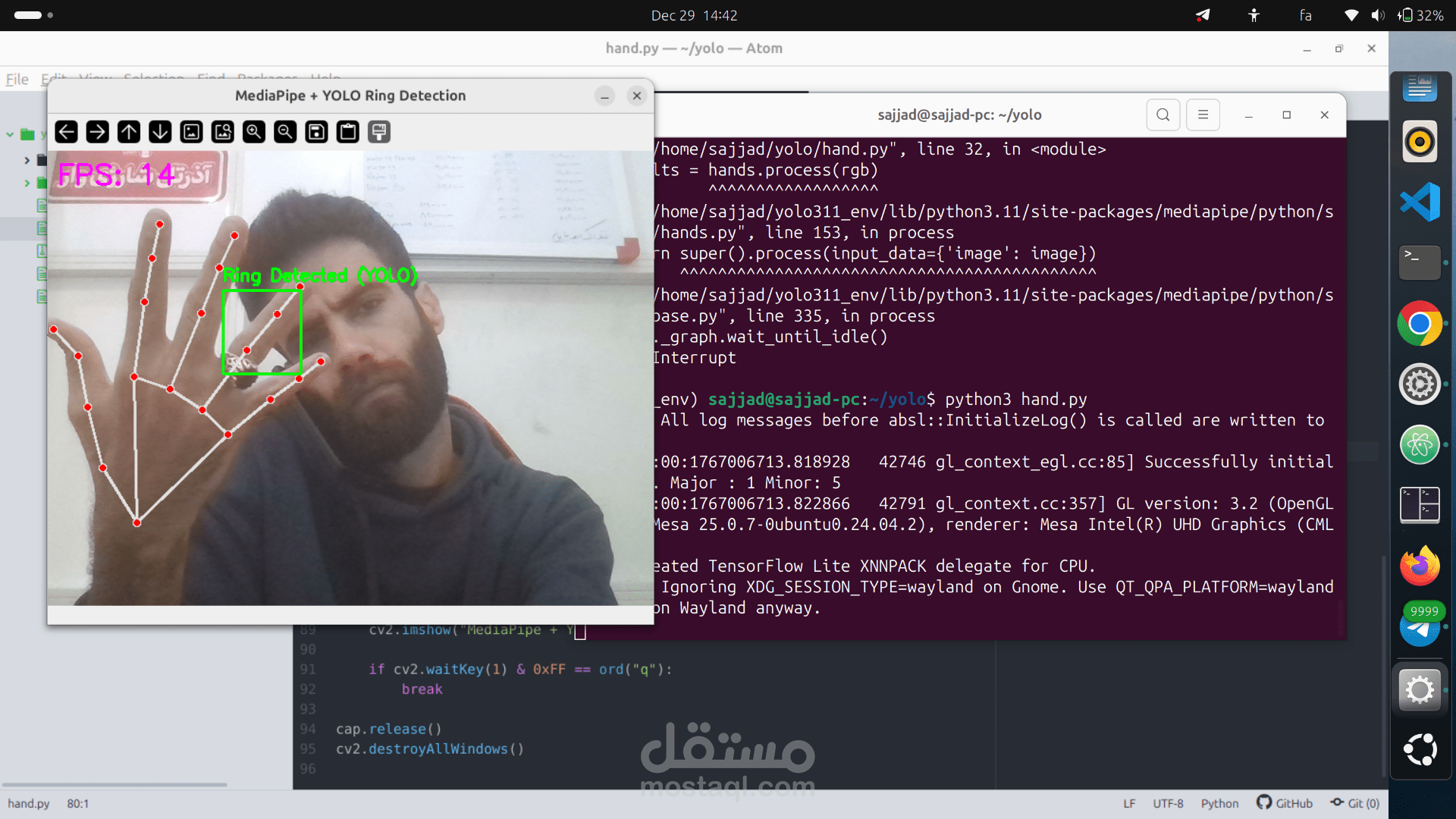Image resolution: width=1456 pixels, height=819 pixels.
Task: Expand the first subfolder in tree view
Action: coord(27,160)
